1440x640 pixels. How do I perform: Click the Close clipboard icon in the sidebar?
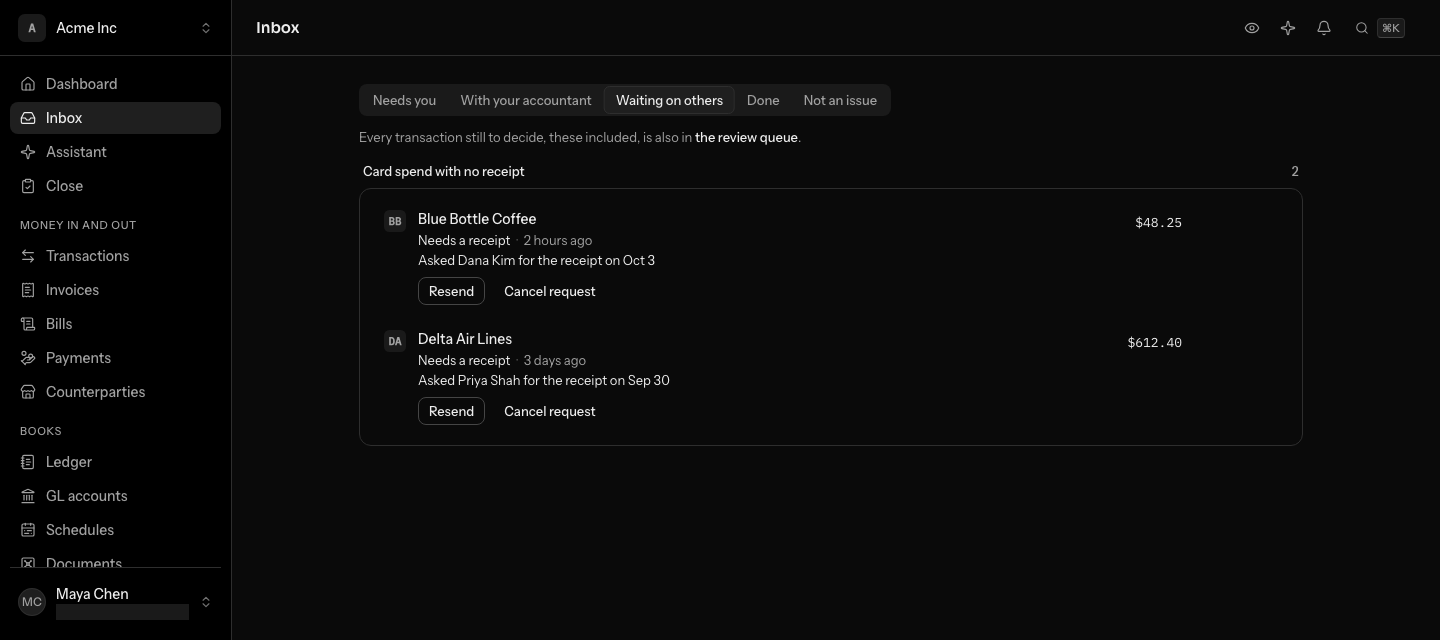point(28,186)
